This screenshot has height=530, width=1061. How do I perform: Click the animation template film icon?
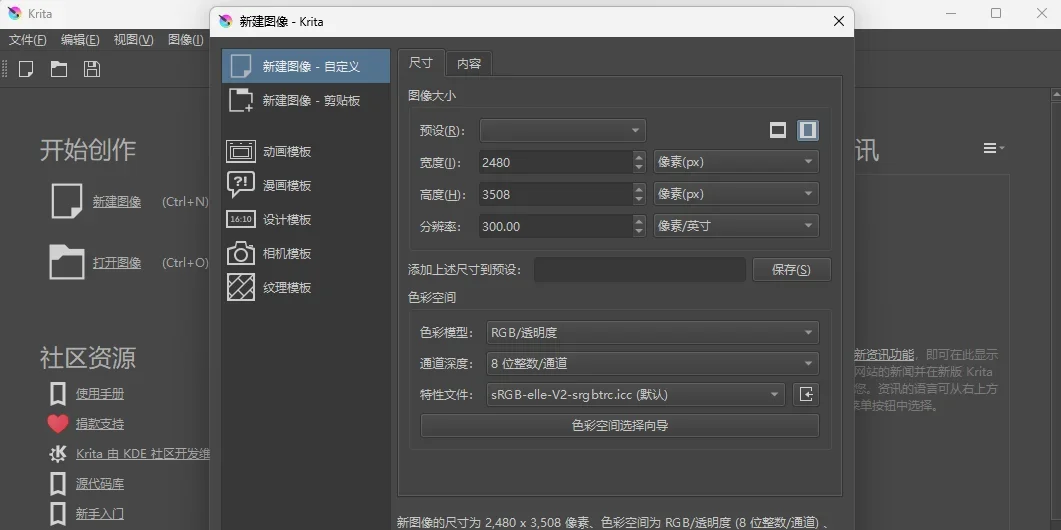pyautogui.click(x=240, y=152)
